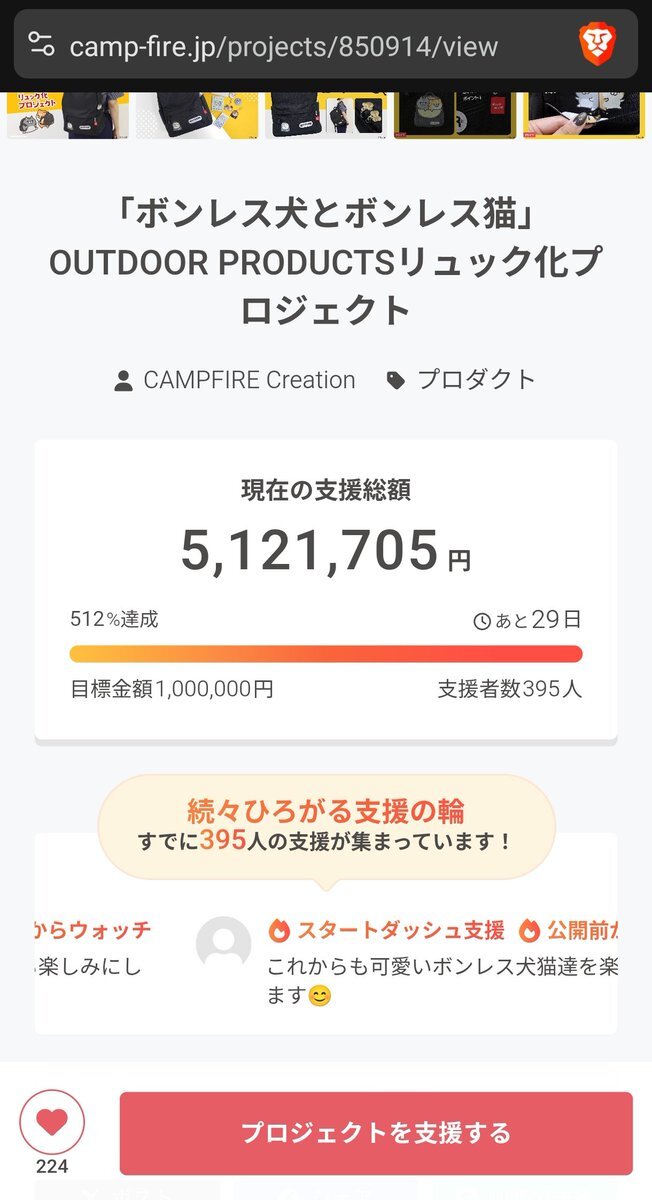Screen dimensions: 652x1200
Task: Open the CAMPFIRE Creation owner link
Action: [x=249, y=380]
